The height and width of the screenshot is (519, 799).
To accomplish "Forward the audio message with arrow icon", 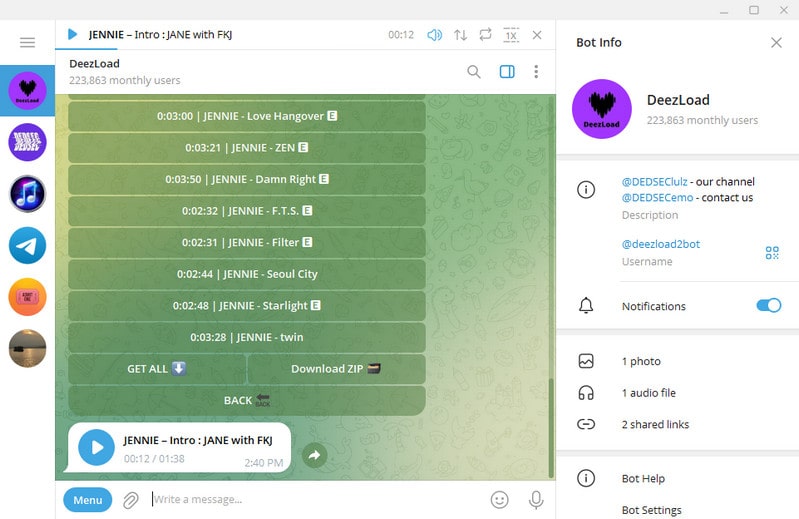I will (314, 455).
